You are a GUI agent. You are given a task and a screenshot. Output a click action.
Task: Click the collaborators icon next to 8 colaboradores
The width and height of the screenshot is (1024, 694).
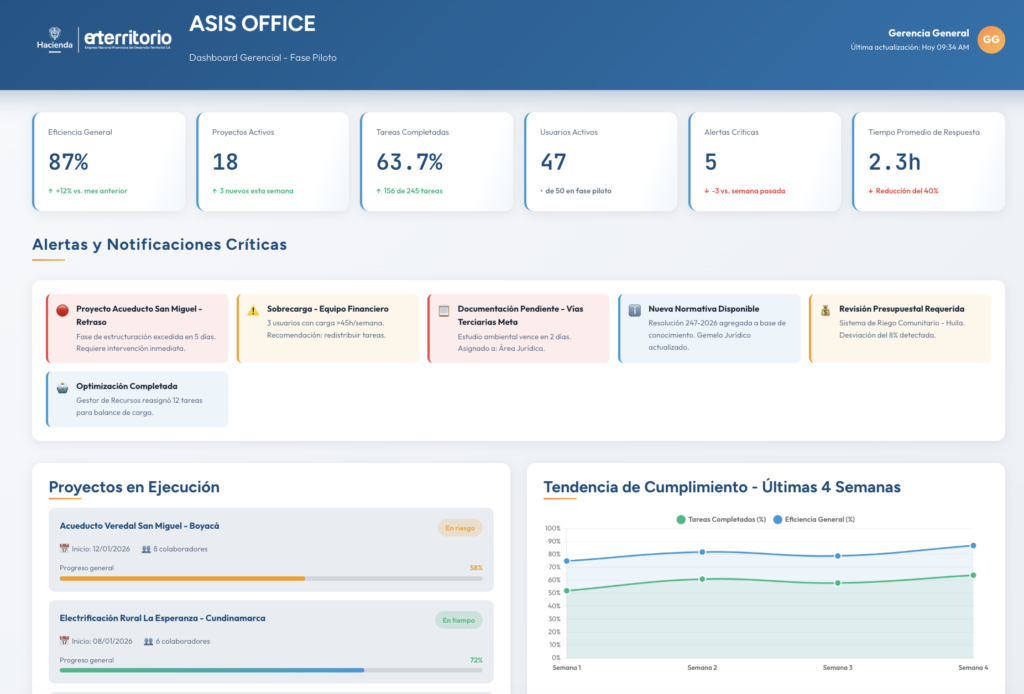coord(146,548)
